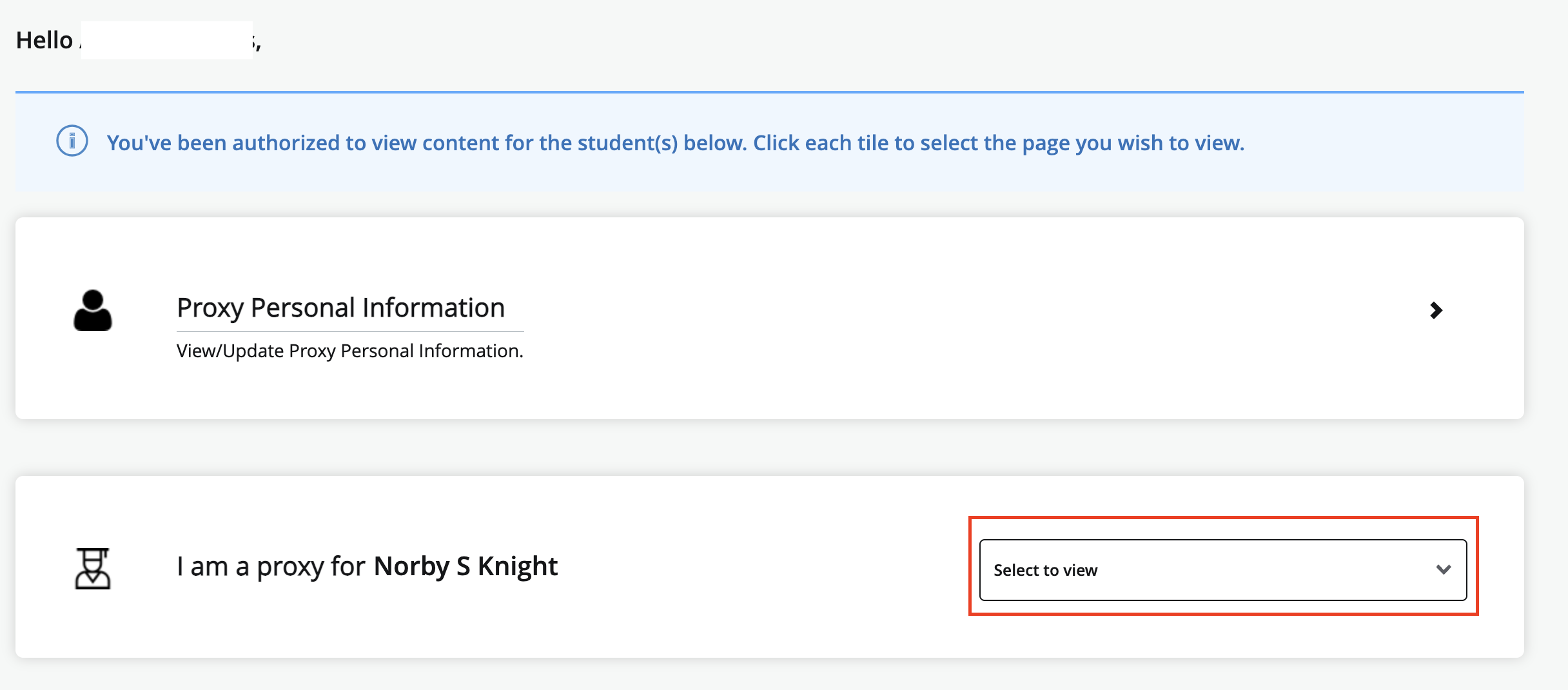The image size is (1568, 690).
Task: Click the right chevron on Proxy Personal Information tile
Action: [1436, 310]
